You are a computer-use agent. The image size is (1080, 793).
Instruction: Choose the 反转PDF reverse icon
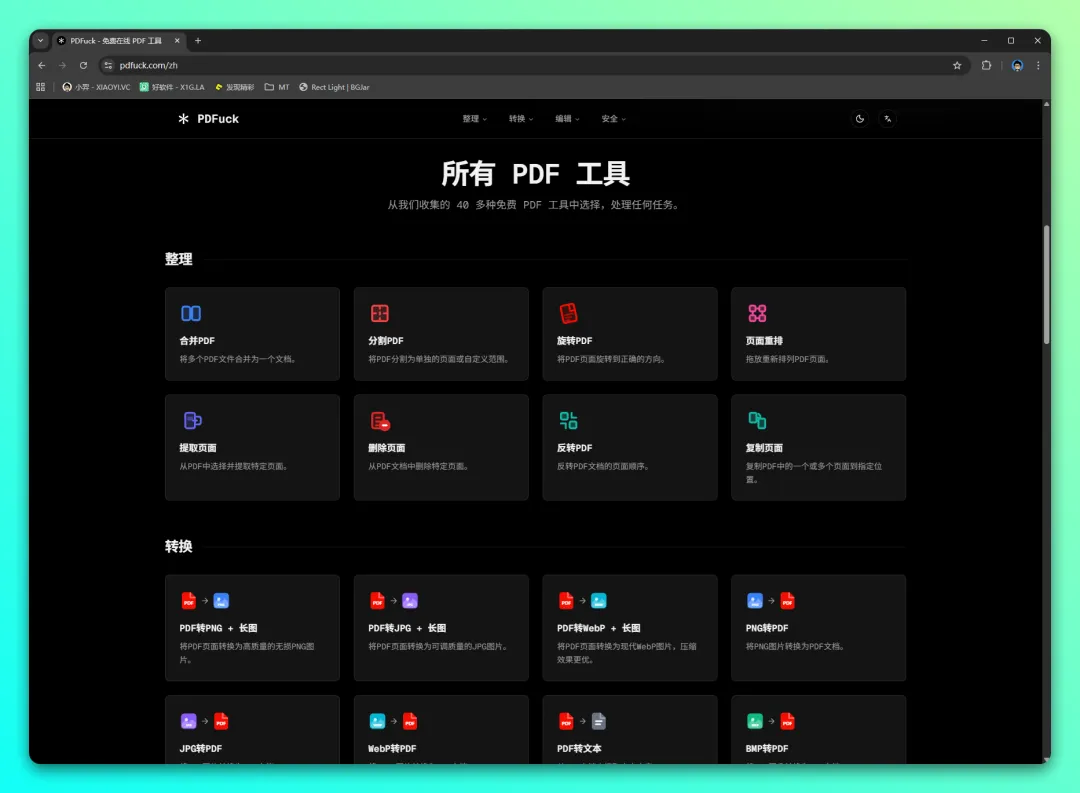[x=568, y=420]
